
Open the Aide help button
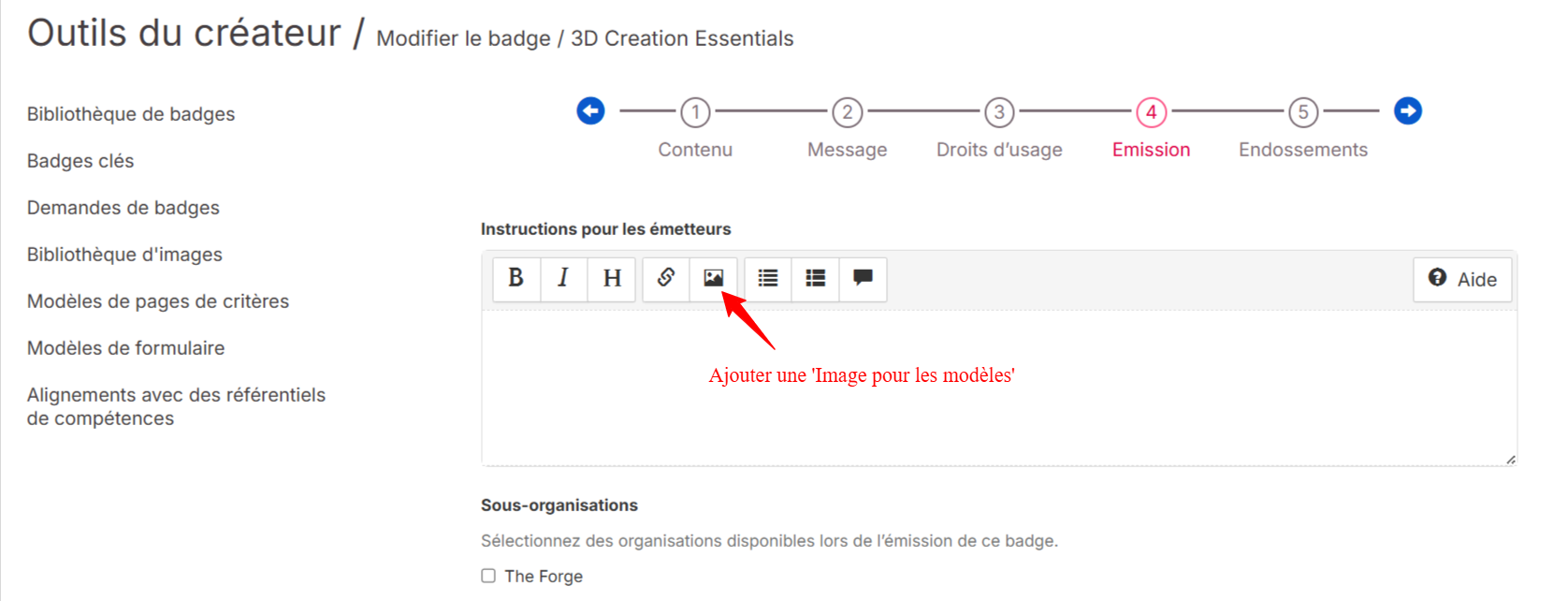(1462, 279)
